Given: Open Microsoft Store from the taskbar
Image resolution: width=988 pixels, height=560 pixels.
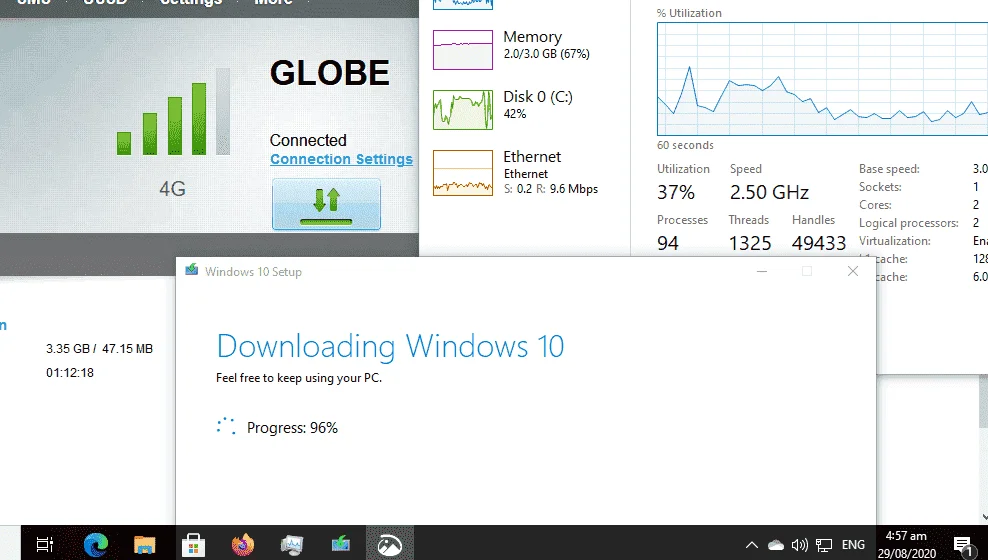Looking at the screenshot, I should coord(193,544).
